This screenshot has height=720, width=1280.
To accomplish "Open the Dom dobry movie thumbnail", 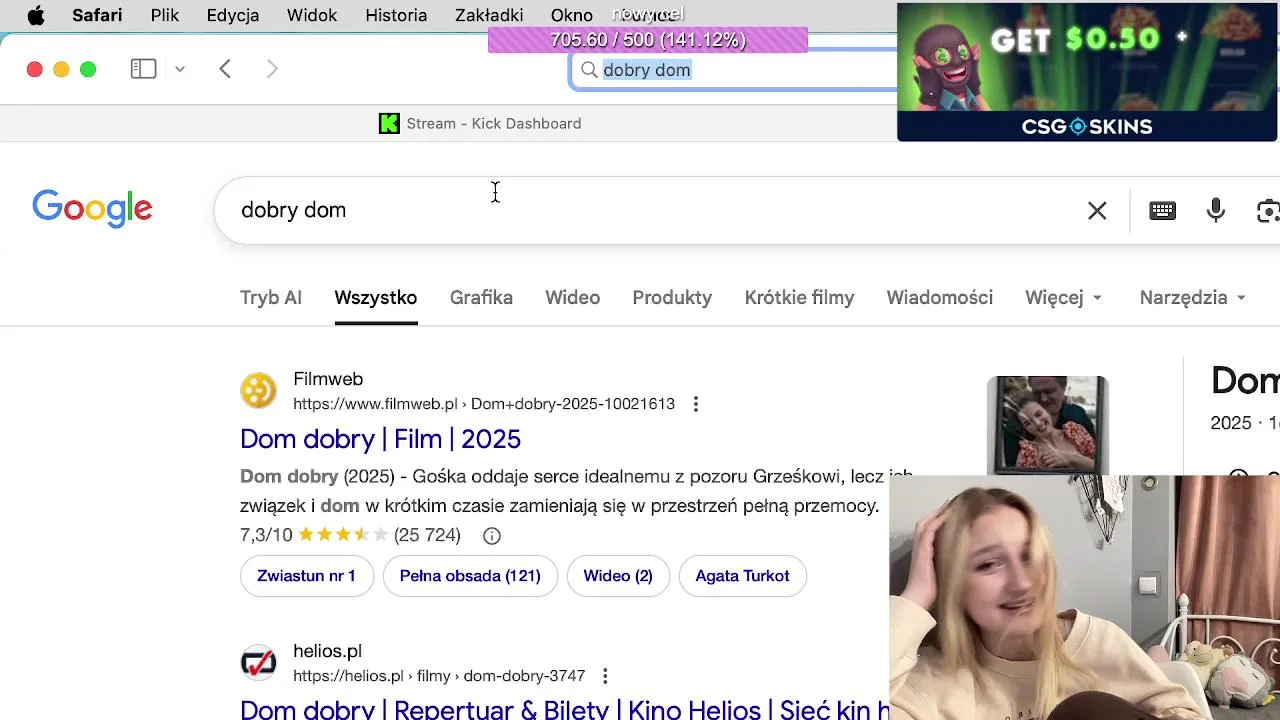I will (x=1047, y=426).
